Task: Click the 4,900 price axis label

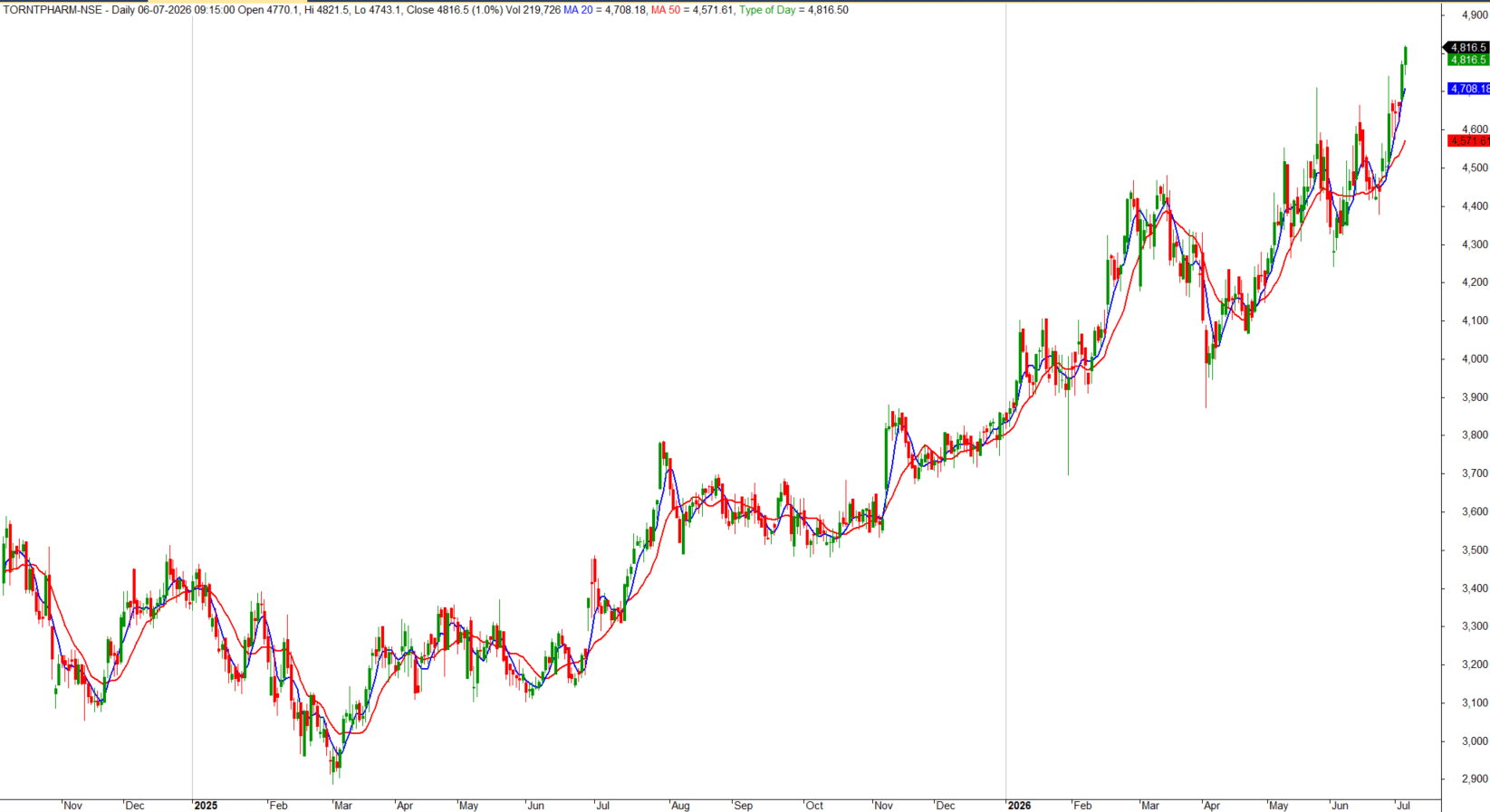Action: (1475, 15)
